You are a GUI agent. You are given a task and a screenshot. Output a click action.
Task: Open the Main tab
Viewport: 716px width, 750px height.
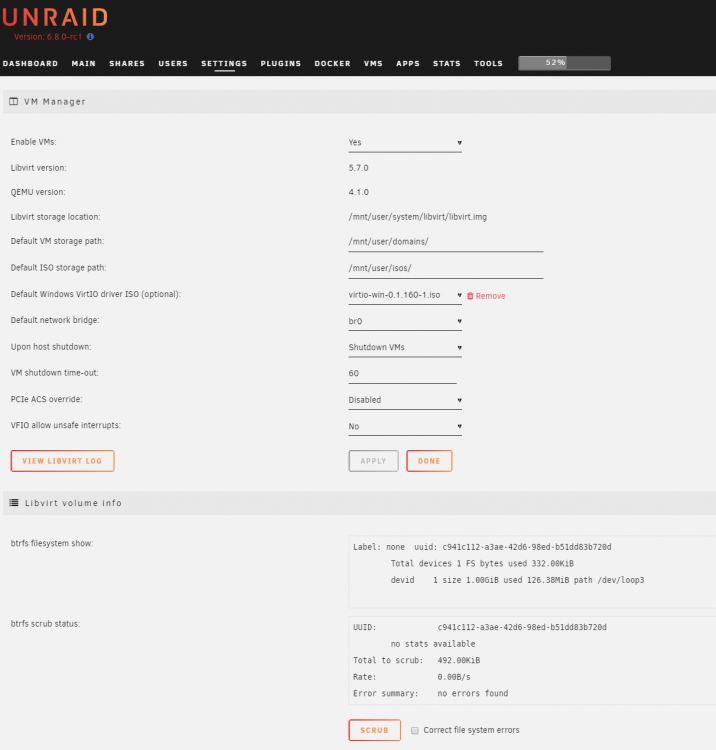pyautogui.click(x=84, y=64)
